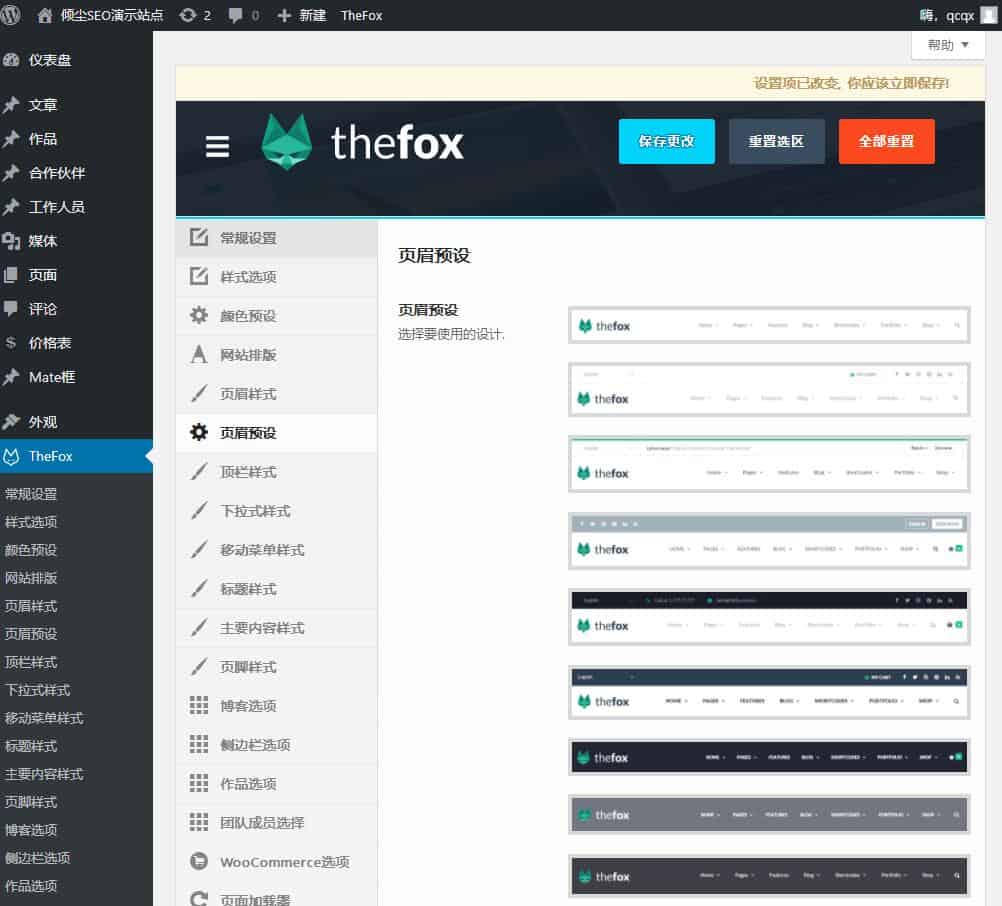Click the fox icon next to TheFox menu
Screen dimensions: 1002x906
[11, 456]
